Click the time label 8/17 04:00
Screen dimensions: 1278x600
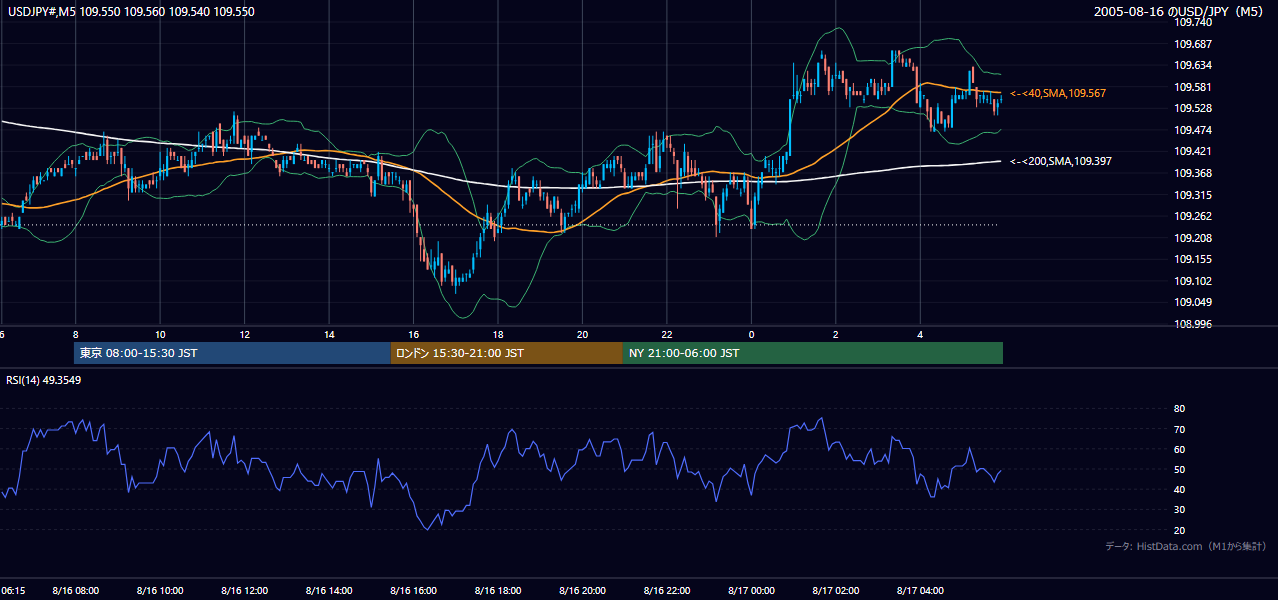tap(920, 591)
